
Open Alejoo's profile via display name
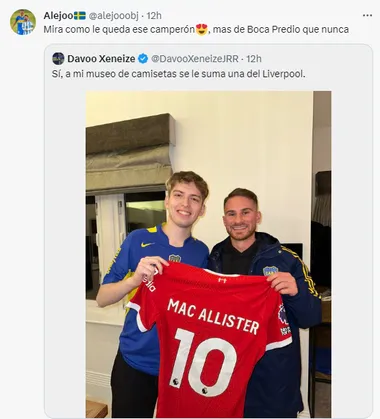[x=58, y=15]
